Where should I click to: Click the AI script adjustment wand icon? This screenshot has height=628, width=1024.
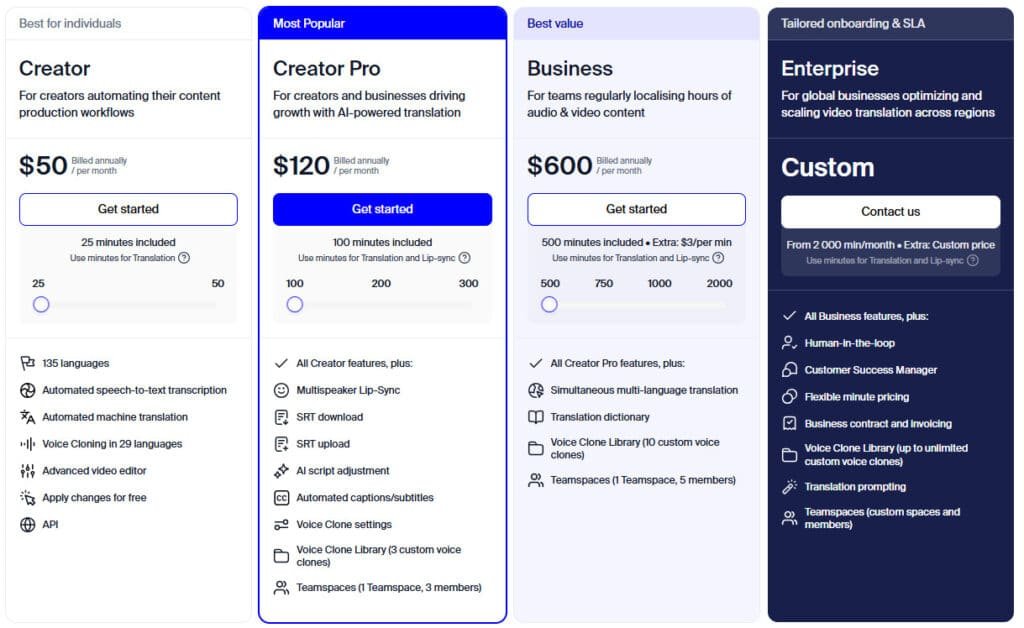tap(280, 471)
